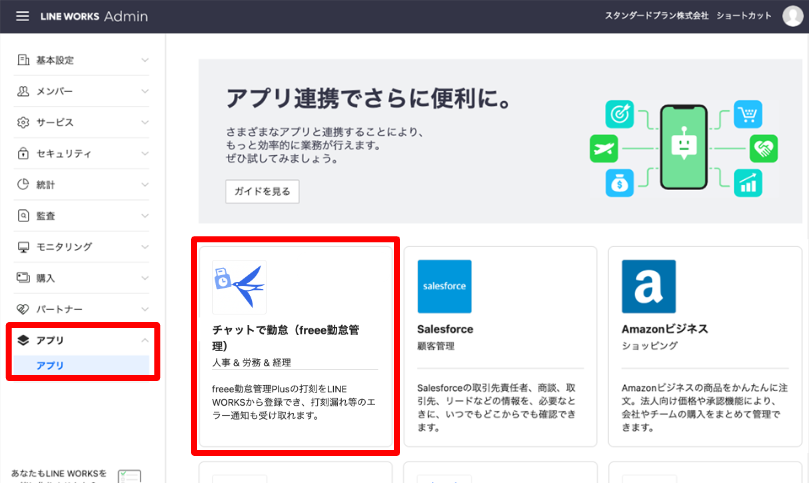Open the Amazonビジネス app title

665,329
